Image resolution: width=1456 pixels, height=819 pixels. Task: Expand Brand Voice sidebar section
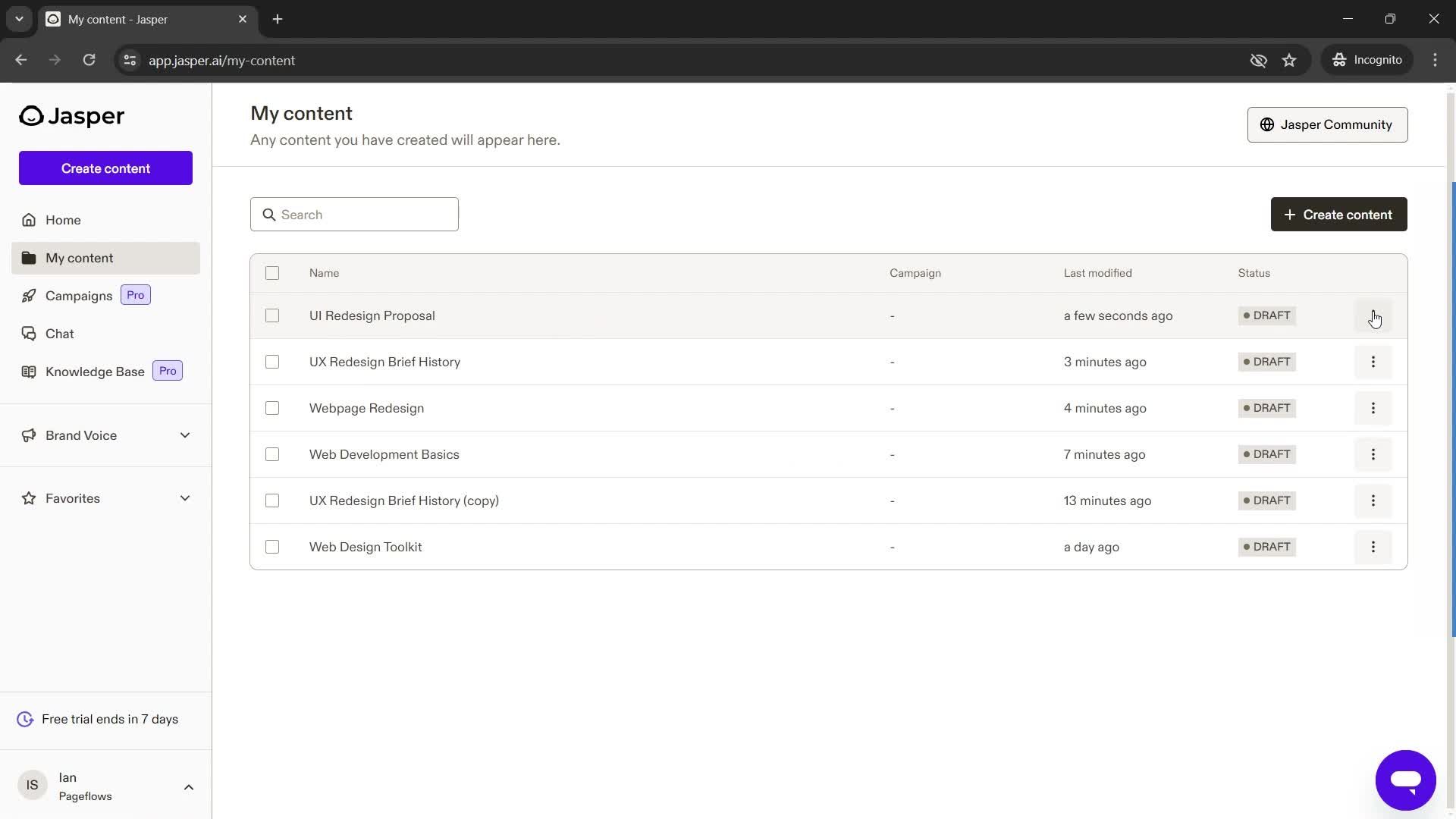pos(185,435)
